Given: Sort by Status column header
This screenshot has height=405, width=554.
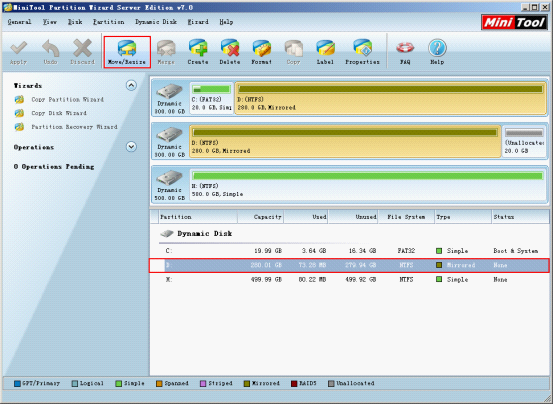Looking at the screenshot, I should (520, 217).
